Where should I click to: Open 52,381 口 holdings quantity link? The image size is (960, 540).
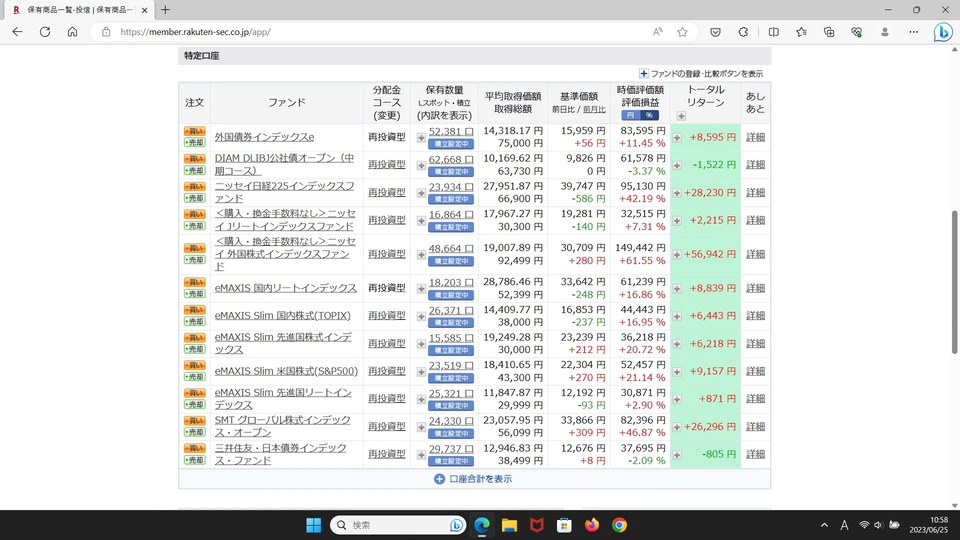pos(451,131)
